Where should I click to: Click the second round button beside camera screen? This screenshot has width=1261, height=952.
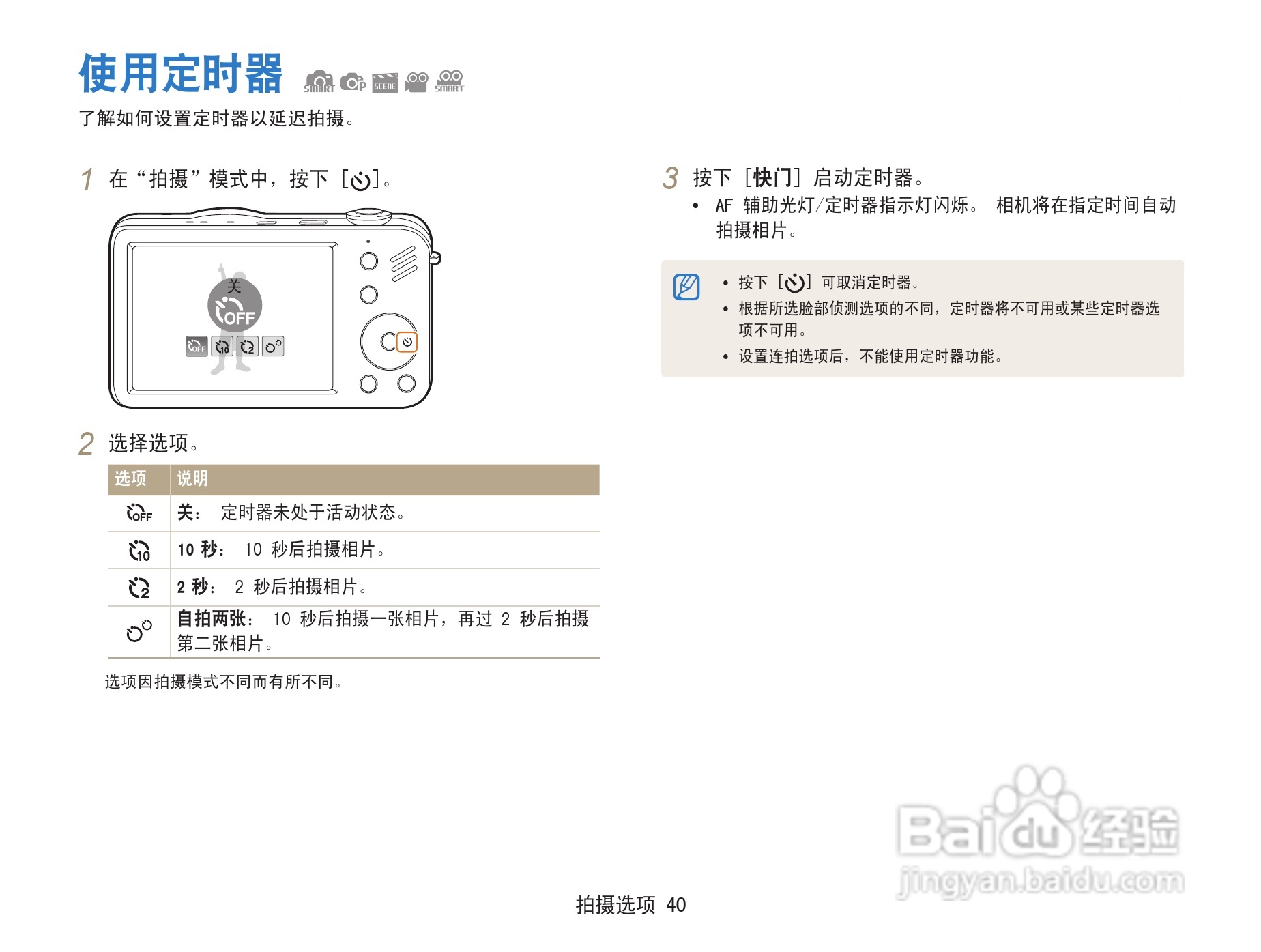pyautogui.click(x=368, y=295)
